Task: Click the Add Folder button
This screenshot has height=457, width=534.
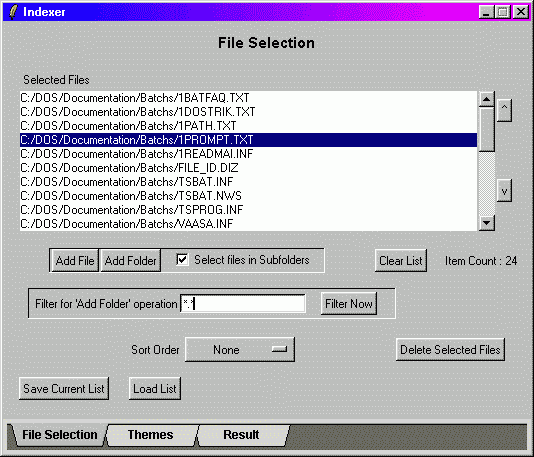Action: (130, 261)
